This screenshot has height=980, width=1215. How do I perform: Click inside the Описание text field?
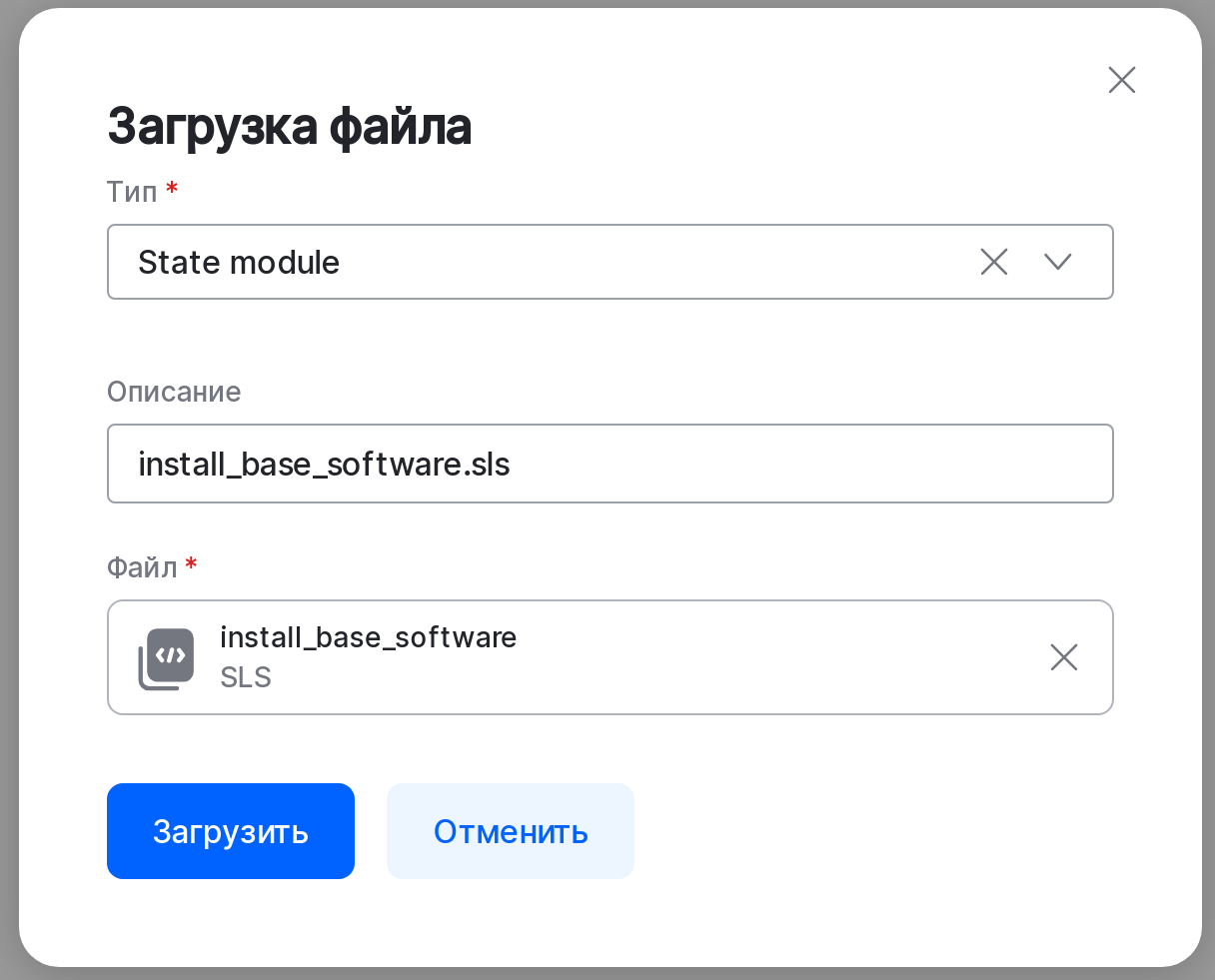(x=609, y=463)
